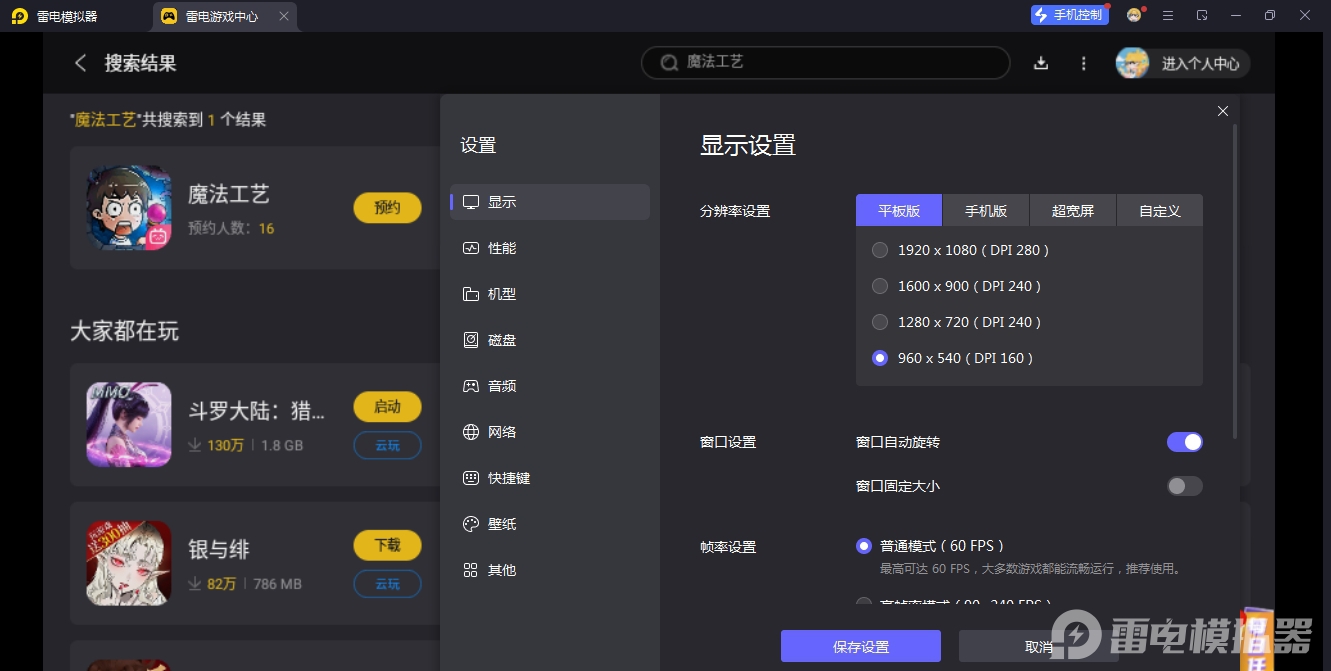Open the 磁盘 settings section
Image resolution: width=1331 pixels, height=671 pixels.
point(550,340)
